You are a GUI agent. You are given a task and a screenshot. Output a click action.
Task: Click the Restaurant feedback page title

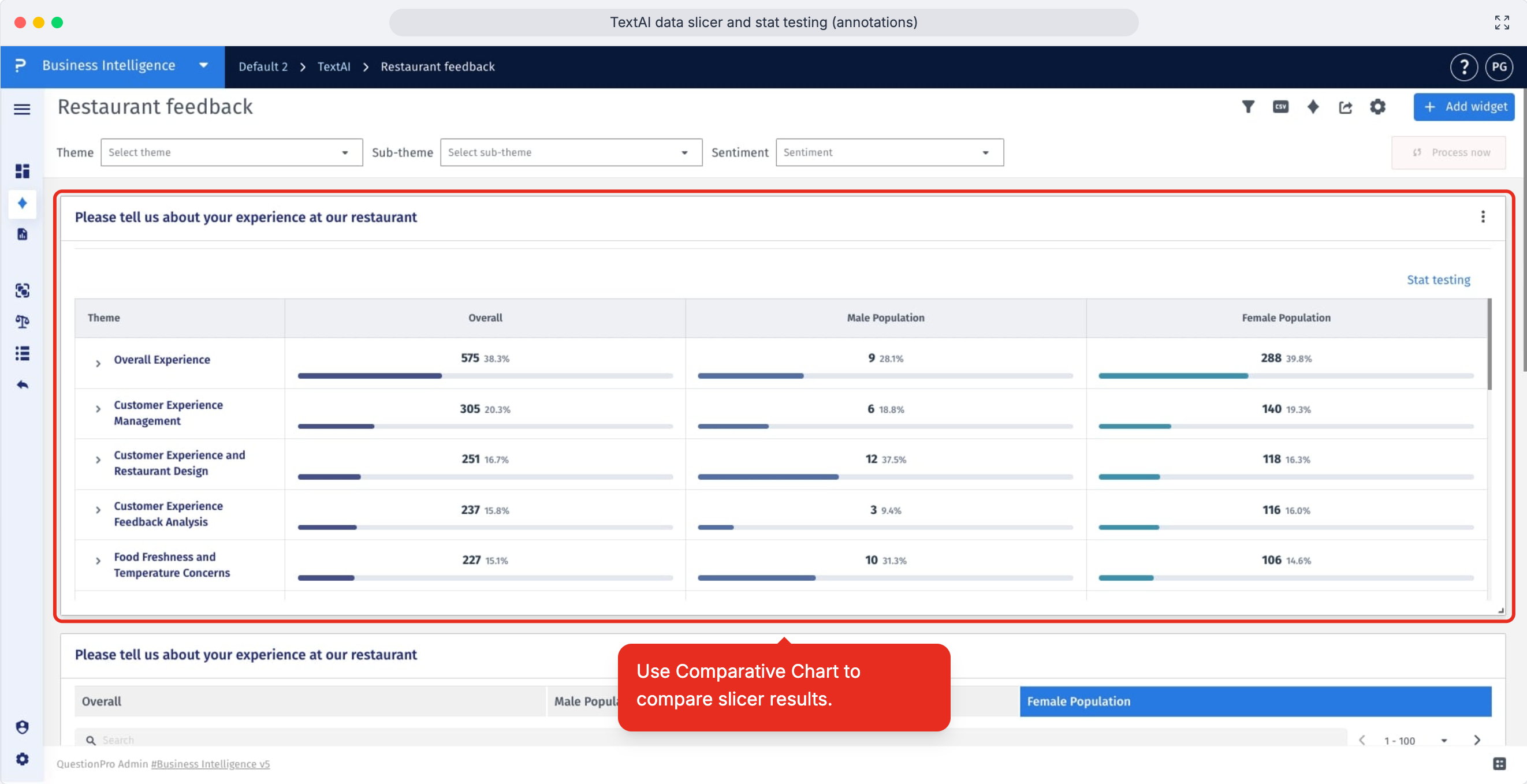155,107
